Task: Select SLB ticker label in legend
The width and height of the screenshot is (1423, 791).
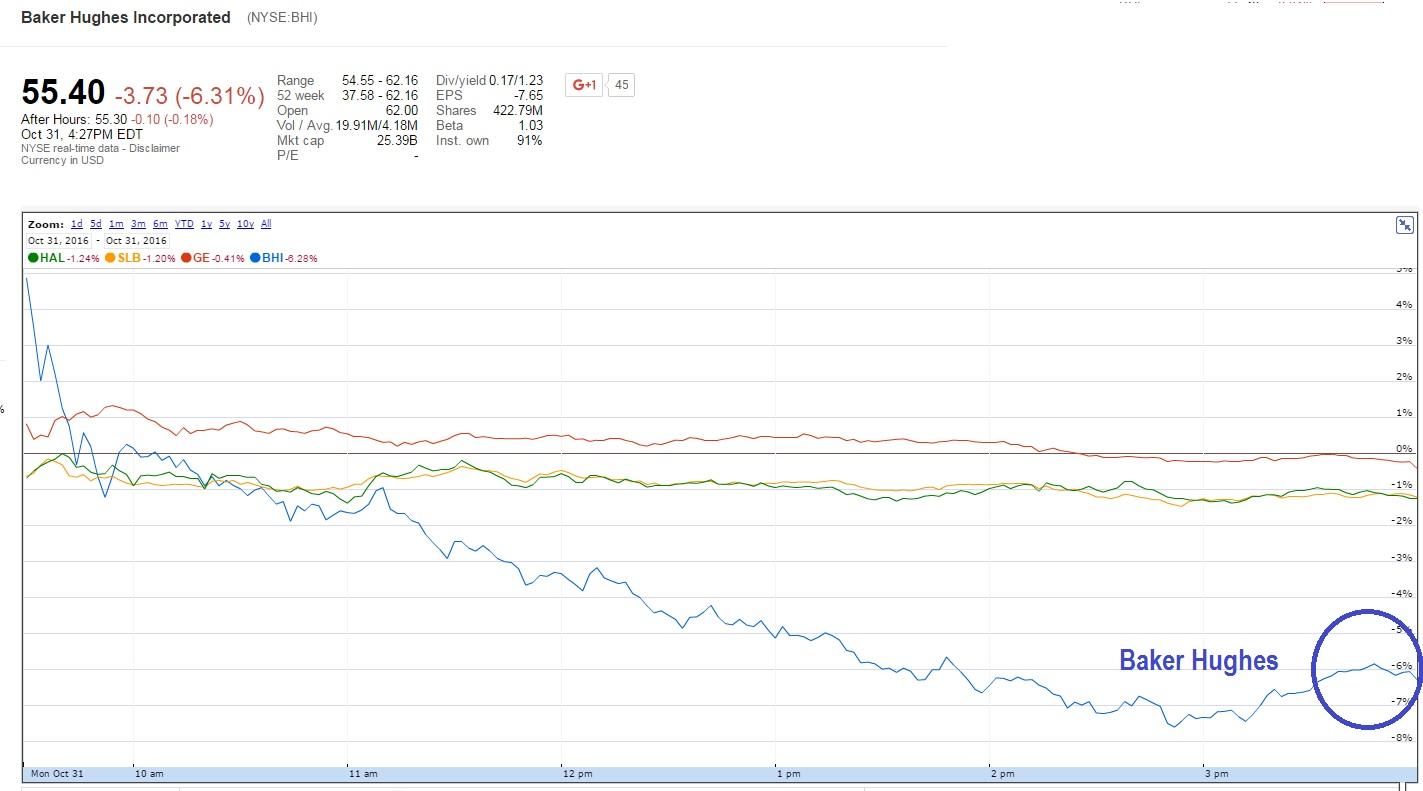Action: [x=129, y=258]
